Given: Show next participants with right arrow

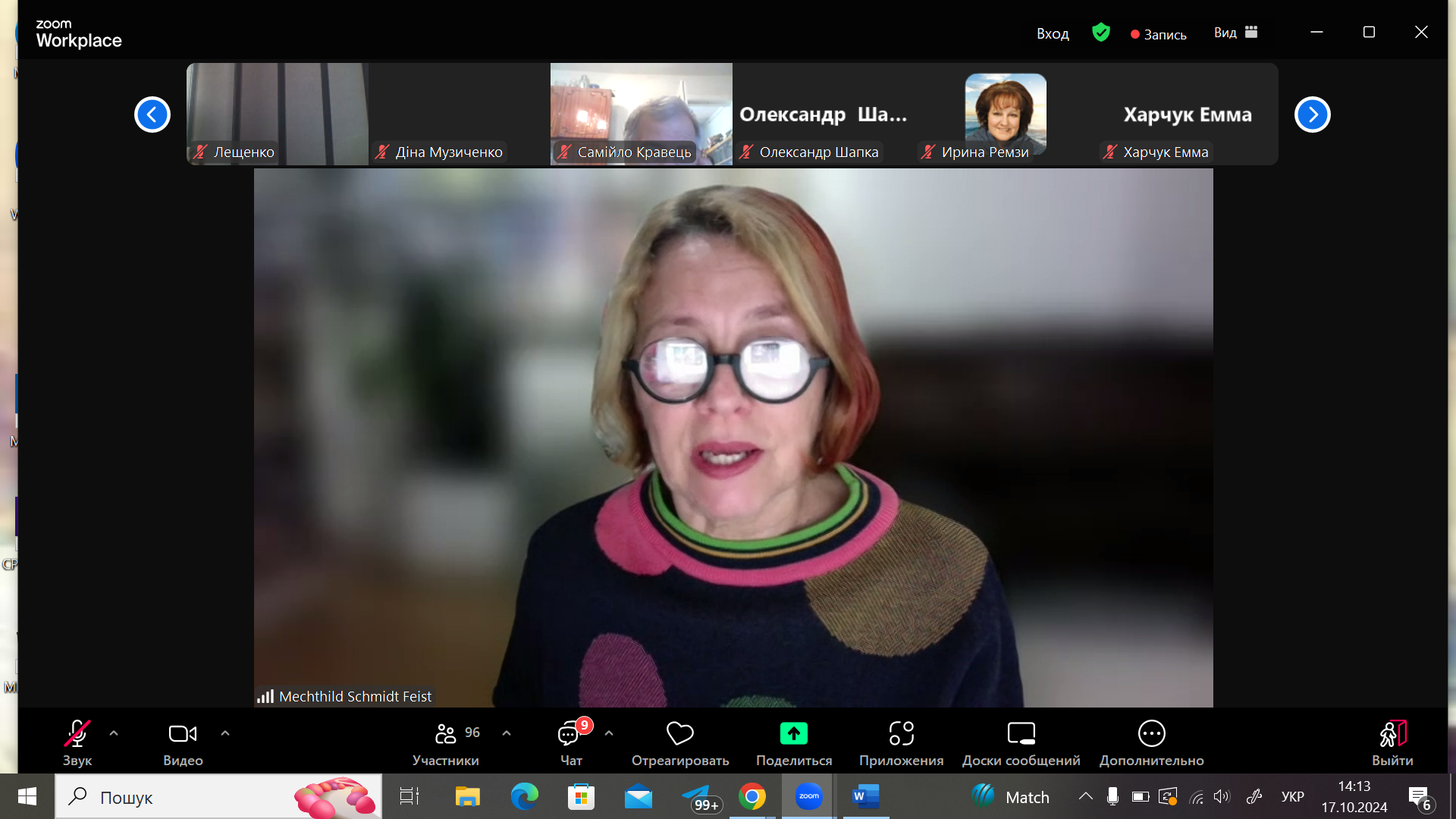Looking at the screenshot, I should (1312, 115).
